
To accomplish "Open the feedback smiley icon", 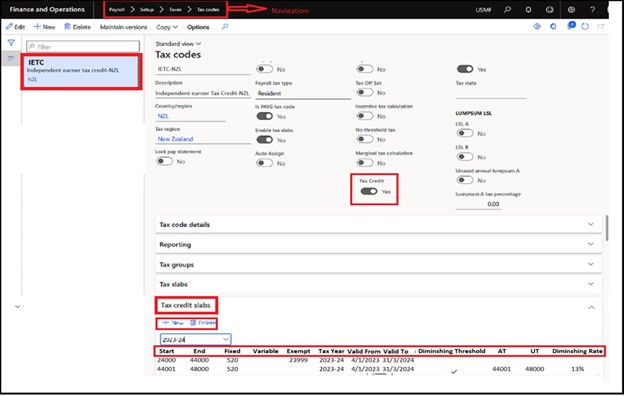I will pos(550,9).
